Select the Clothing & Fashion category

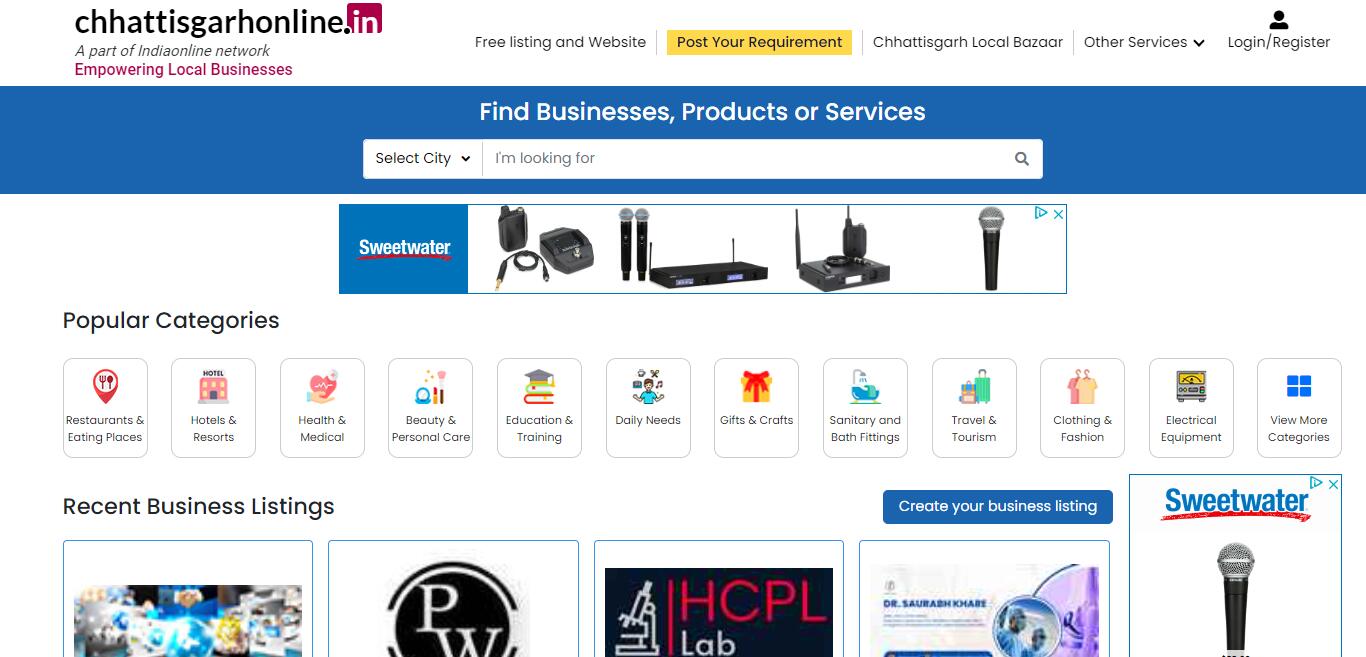tap(1082, 408)
